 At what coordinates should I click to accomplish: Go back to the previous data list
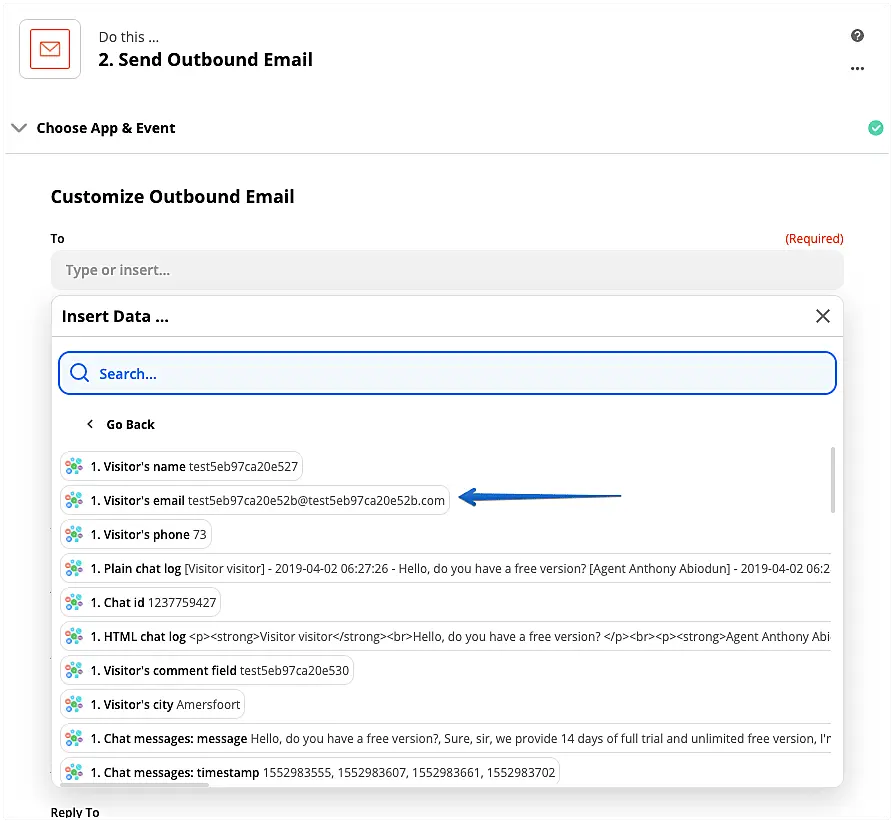pyautogui.click(x=121, y=425)
